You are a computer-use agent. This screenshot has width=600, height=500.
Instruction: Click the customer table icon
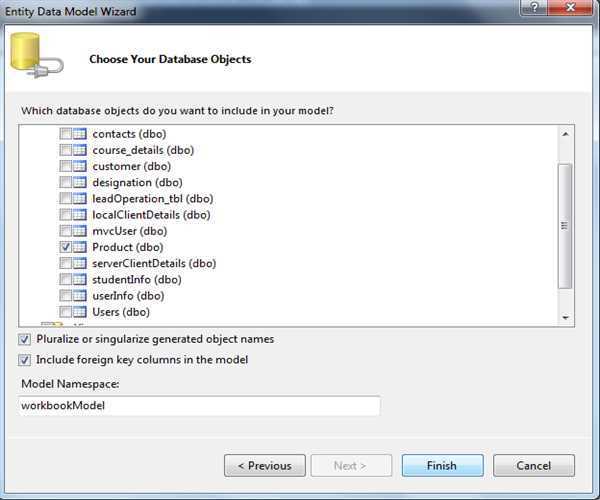tap(81, 166)
